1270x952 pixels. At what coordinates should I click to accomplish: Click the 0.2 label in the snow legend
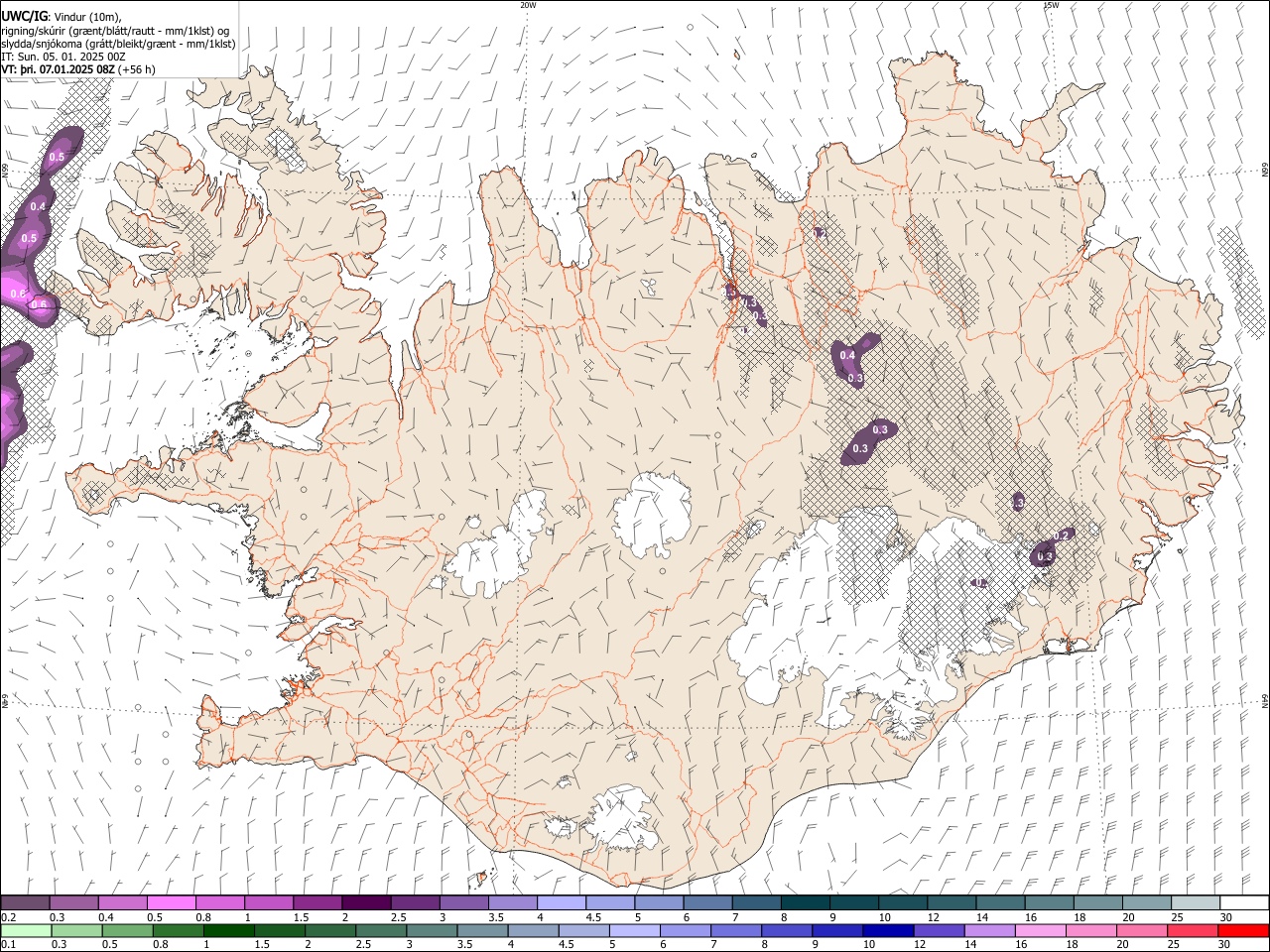(x=7, y=917)
